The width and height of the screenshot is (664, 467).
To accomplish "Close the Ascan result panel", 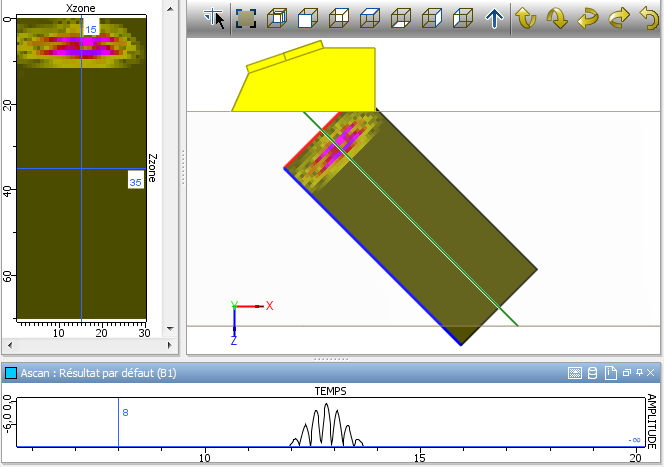I will (x=651, y=373).
